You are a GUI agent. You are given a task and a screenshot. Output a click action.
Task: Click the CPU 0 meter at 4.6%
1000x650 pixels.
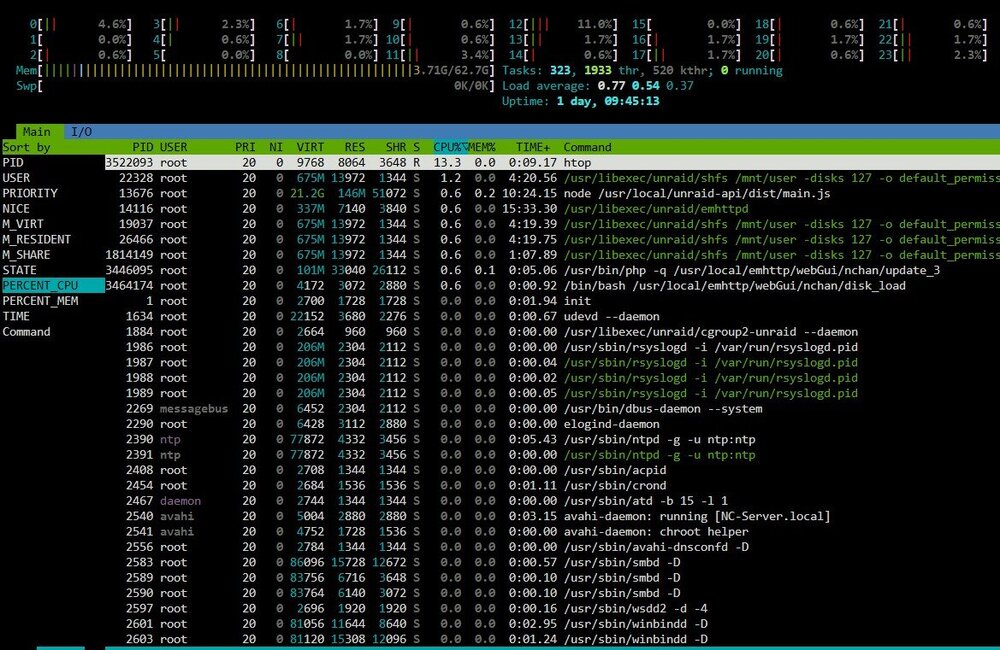[80, 24]
